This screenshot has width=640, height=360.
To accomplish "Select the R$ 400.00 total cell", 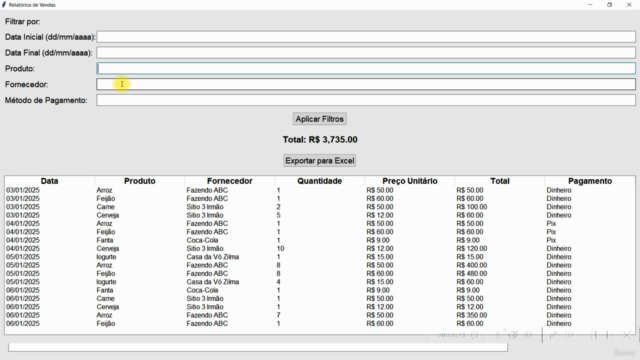I will (471, 265).
